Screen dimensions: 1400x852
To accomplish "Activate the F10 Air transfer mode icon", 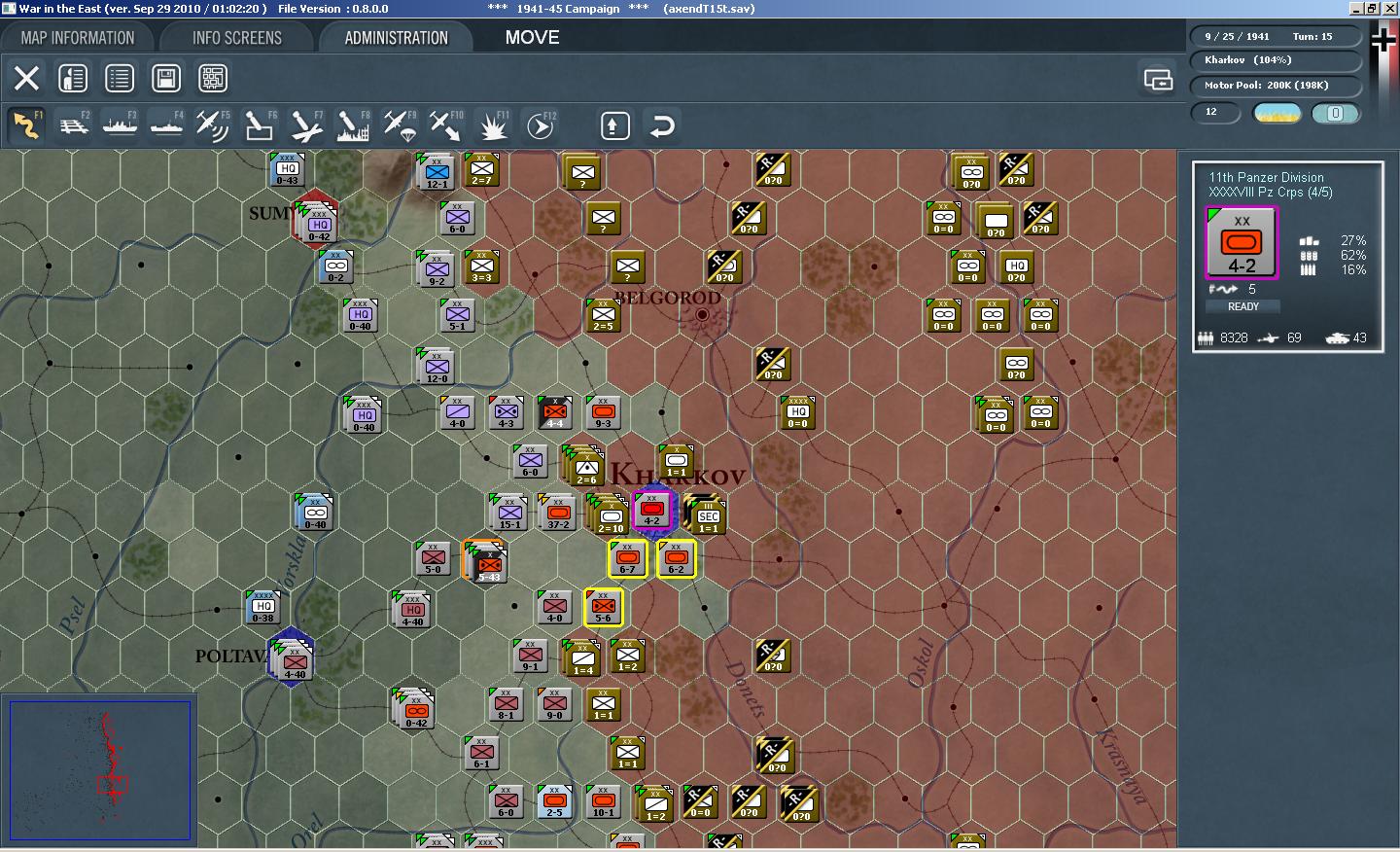I will pyautogui.click(x=446, y=125).
